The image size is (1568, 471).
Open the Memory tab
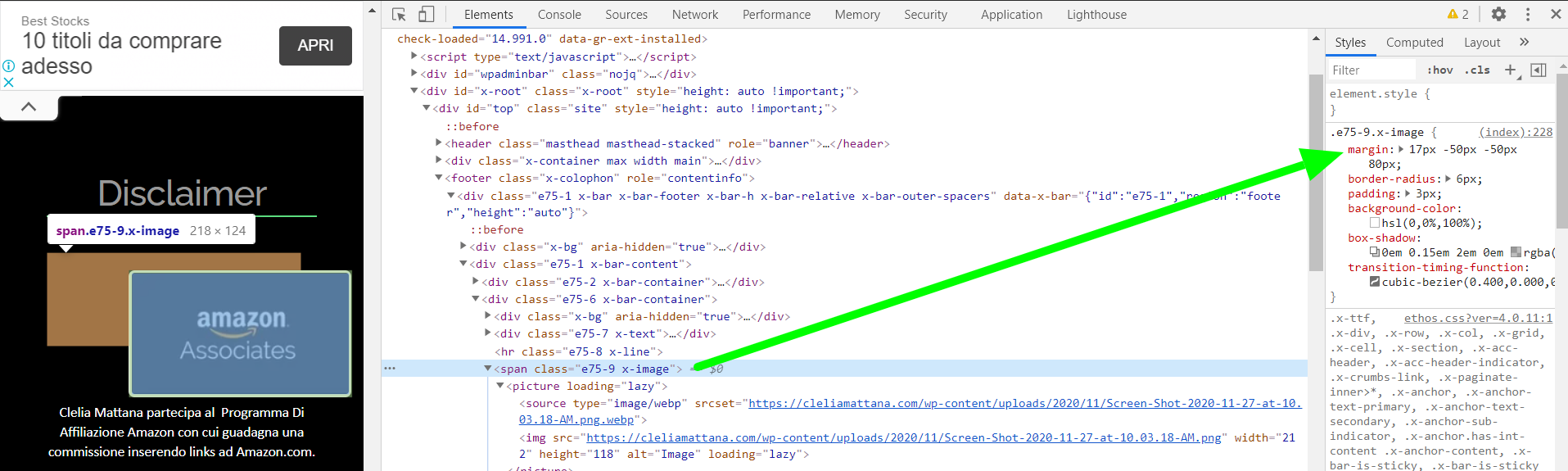click(857, 14)
